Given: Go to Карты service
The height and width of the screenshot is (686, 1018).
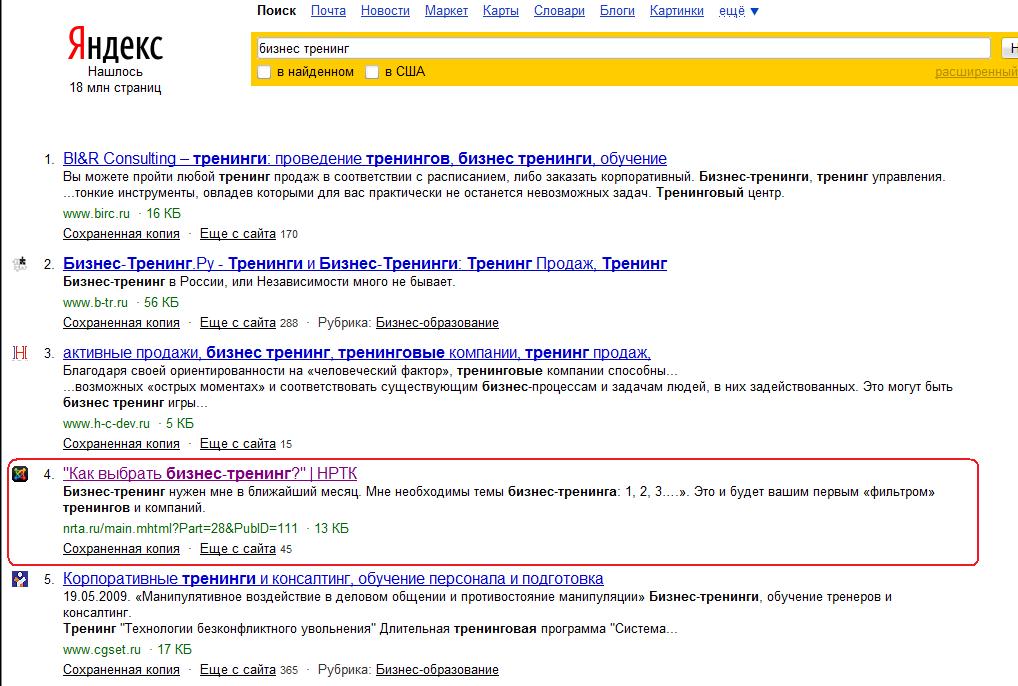Looking at the screenshot, I should pyautogui.click(x=501, y=11).
